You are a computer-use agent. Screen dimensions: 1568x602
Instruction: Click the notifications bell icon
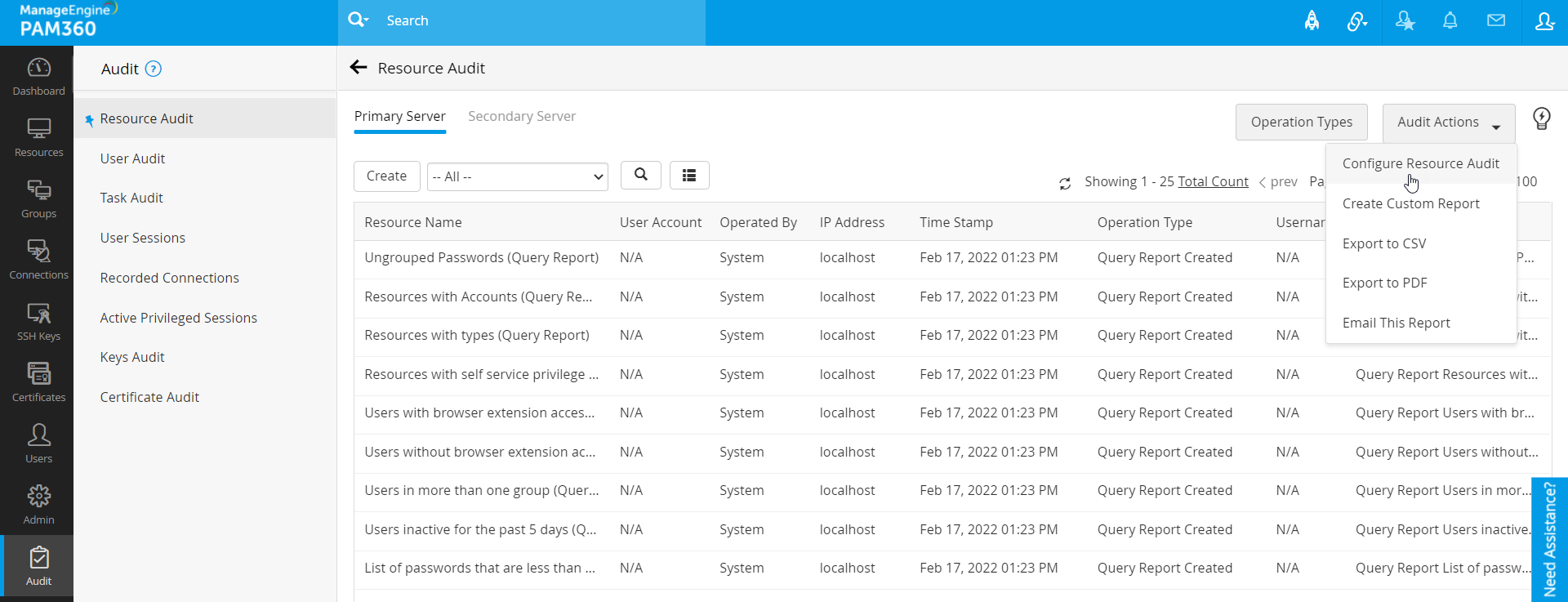pos(1450,21)
